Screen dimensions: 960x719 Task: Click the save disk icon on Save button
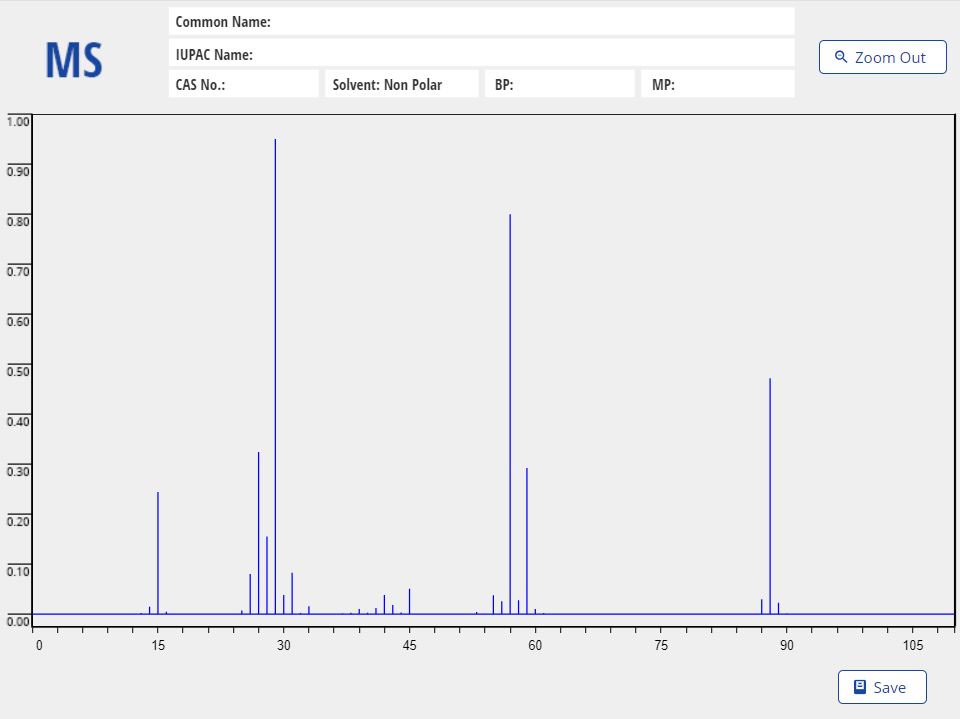[859, 687]
